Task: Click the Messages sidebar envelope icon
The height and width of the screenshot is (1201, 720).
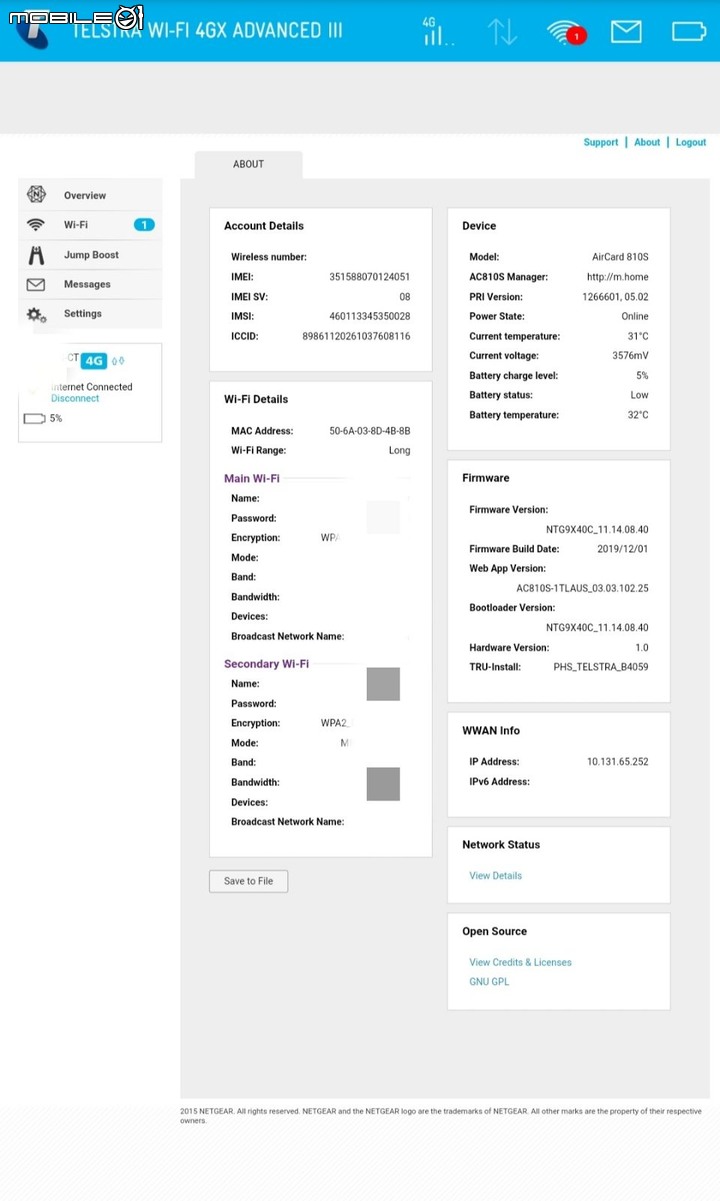Action: (x=36, y=285)
